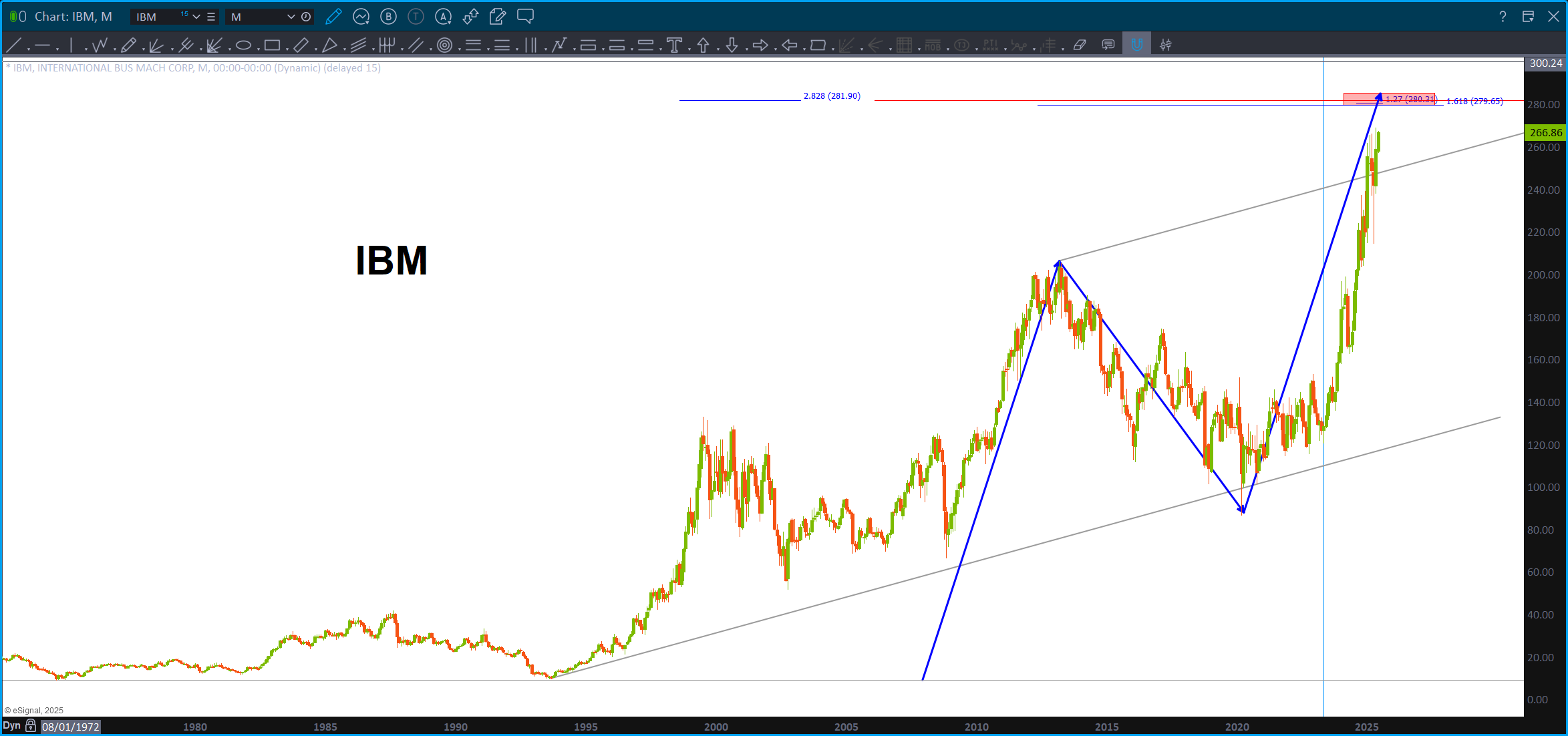Toggle the blue pencil drawing toolbar
Viewport: 1568px width, 736px height.
pos(333,17)
